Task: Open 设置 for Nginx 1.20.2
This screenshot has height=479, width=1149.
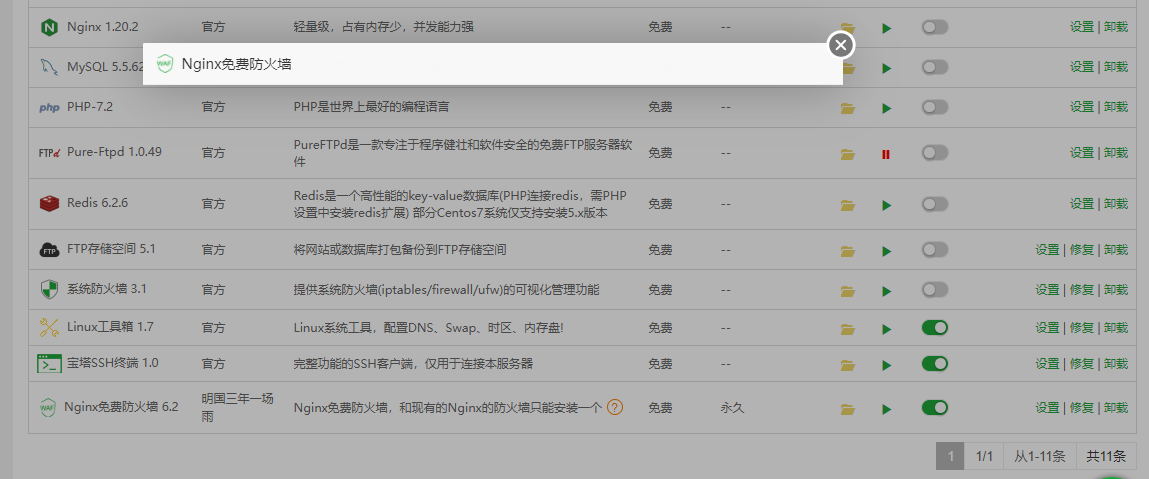Action: click(1082, 27)
